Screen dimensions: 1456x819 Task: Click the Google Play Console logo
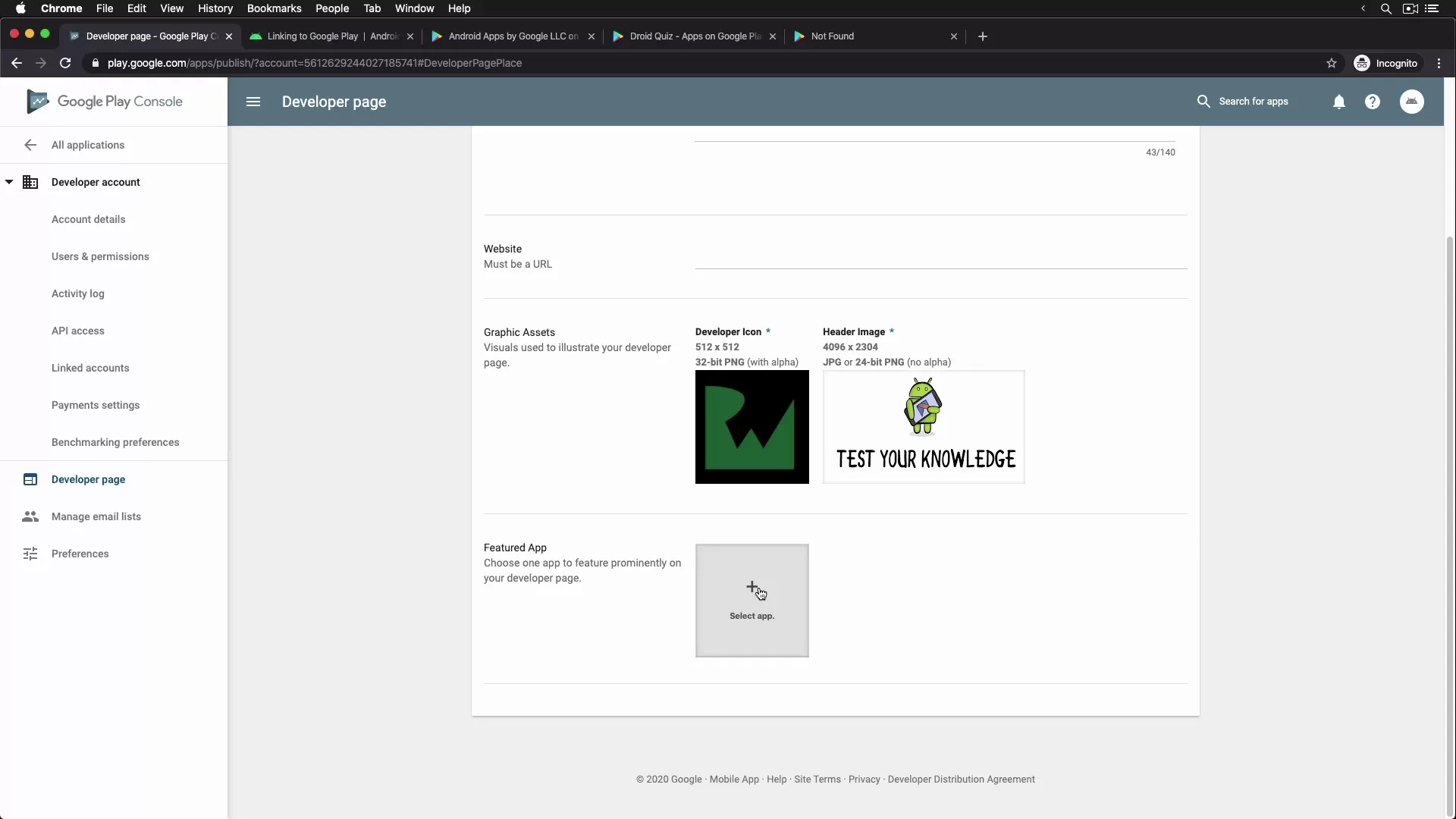105,102
